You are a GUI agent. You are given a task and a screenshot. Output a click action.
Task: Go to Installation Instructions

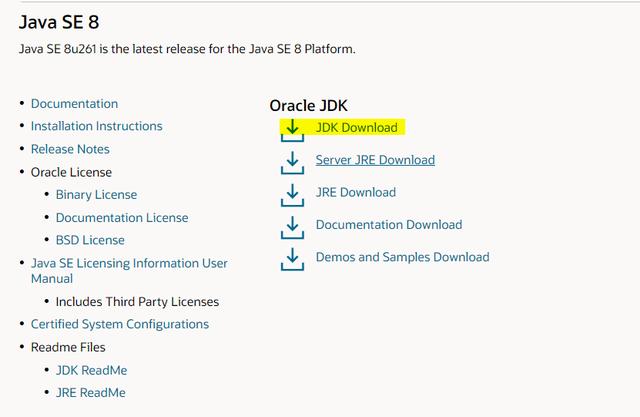coord(97,126)
